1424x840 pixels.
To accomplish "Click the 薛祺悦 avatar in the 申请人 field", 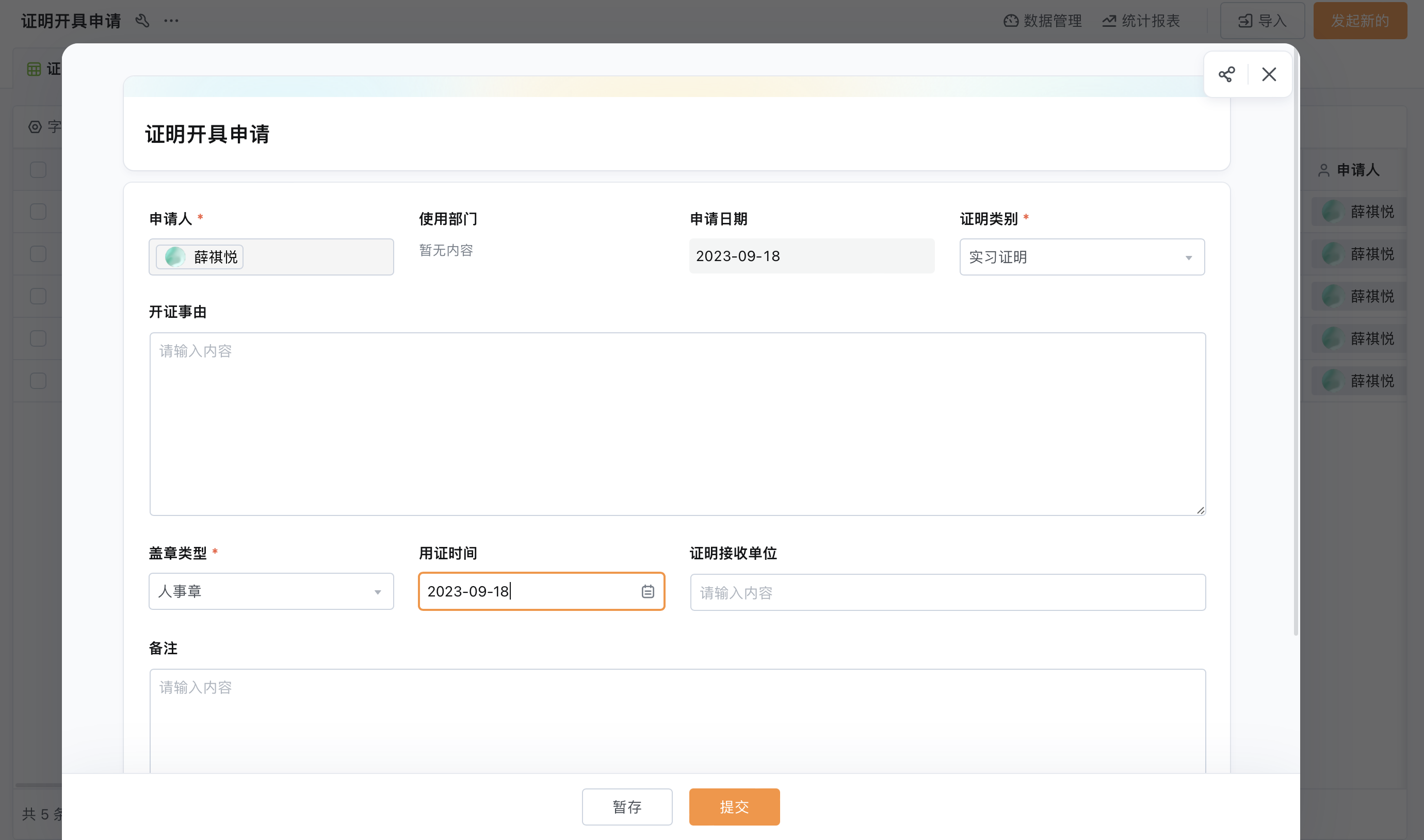I will click(x=175, y=257).
